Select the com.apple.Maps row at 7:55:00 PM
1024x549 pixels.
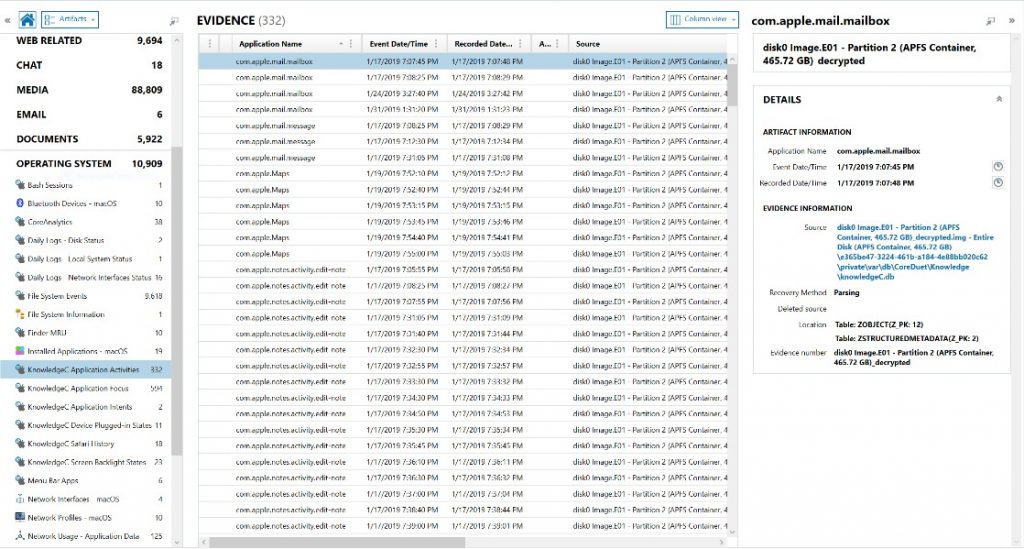(463, 253)
